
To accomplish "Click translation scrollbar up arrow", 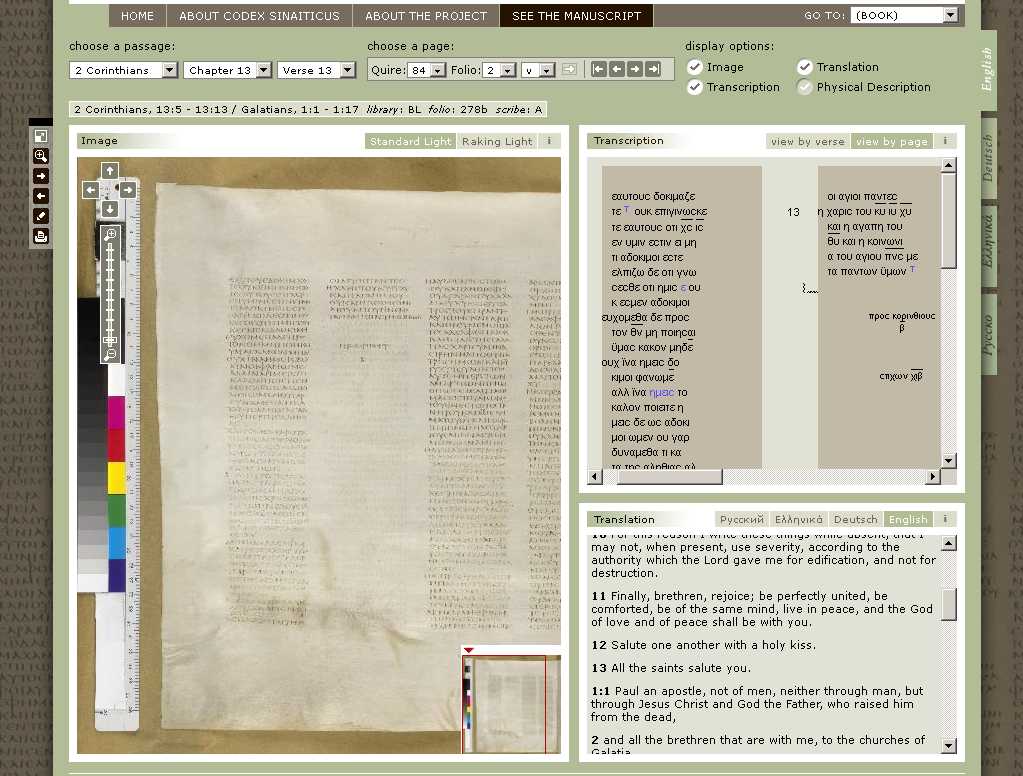I will pyautogui.click(x=949, y=543).
